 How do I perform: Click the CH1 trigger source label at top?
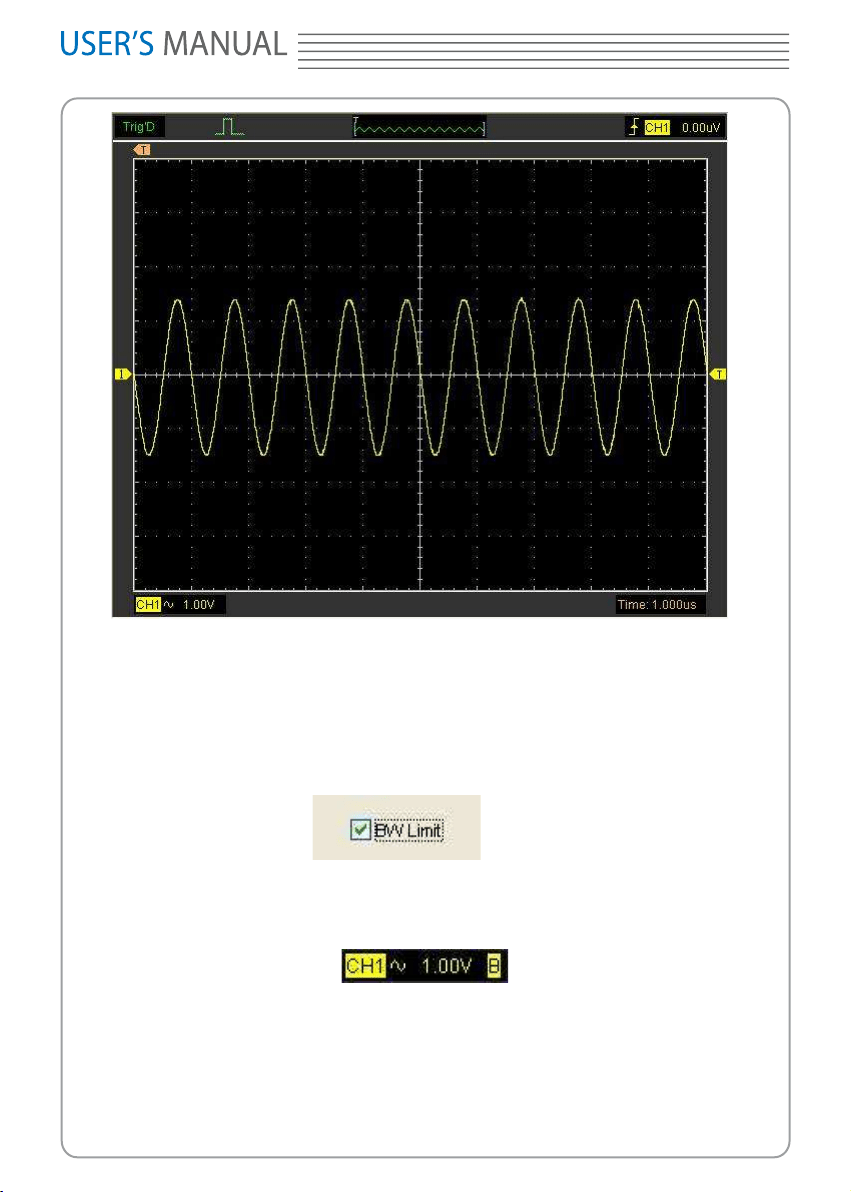click(656, 128)
